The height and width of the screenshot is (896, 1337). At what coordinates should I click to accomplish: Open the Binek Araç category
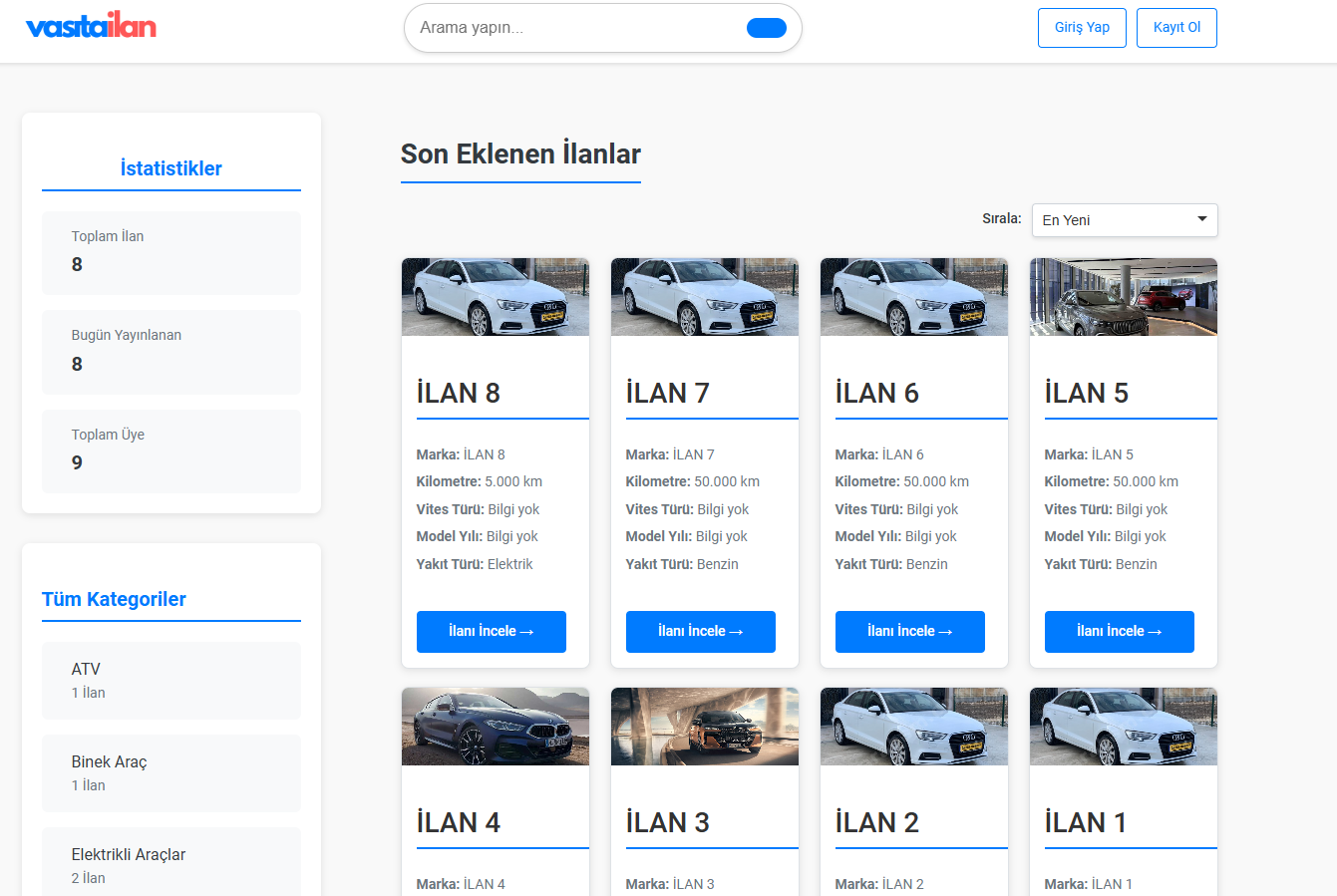[x=171, y=773]
